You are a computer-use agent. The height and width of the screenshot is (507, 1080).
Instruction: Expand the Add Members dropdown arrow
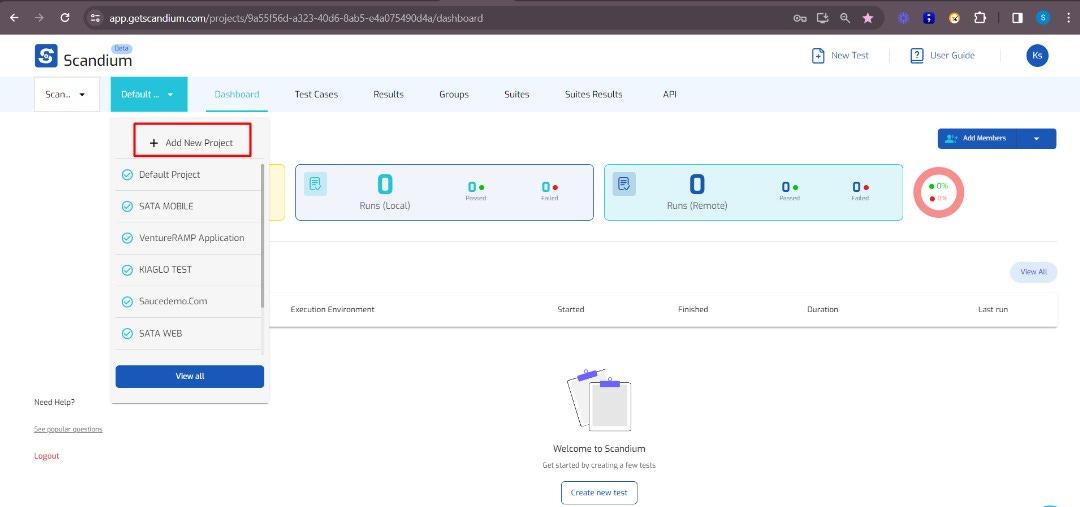[x=1037, y=138]
